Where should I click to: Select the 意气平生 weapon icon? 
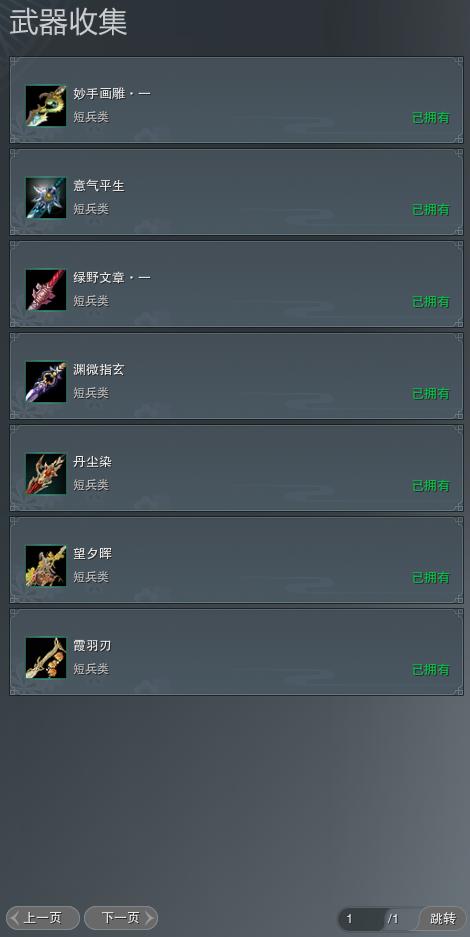(x=46, y=198)
